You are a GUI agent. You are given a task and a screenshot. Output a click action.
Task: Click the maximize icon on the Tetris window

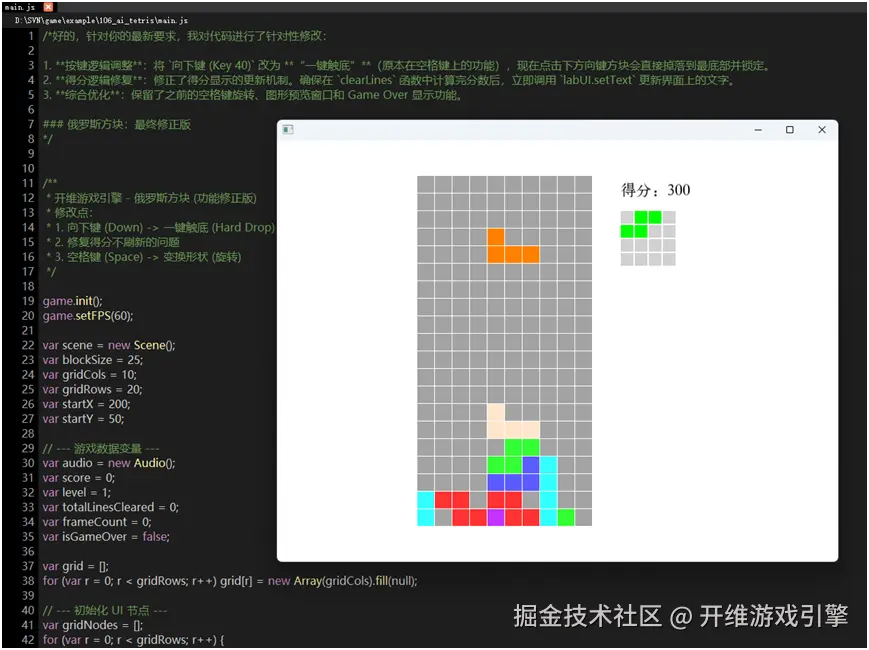pyautogui.click(x=789, y=130)
